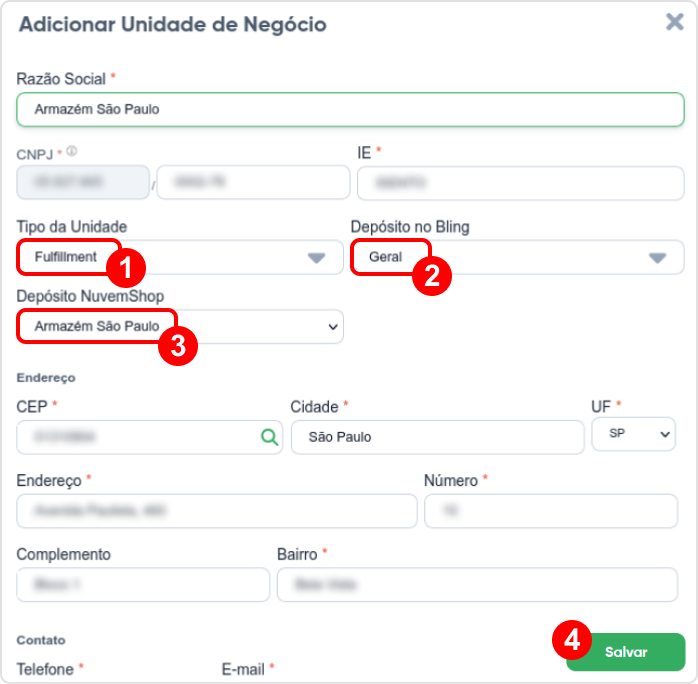The image size is (698, 684).
Task: Click the Número input field
Action: [551, 511]
